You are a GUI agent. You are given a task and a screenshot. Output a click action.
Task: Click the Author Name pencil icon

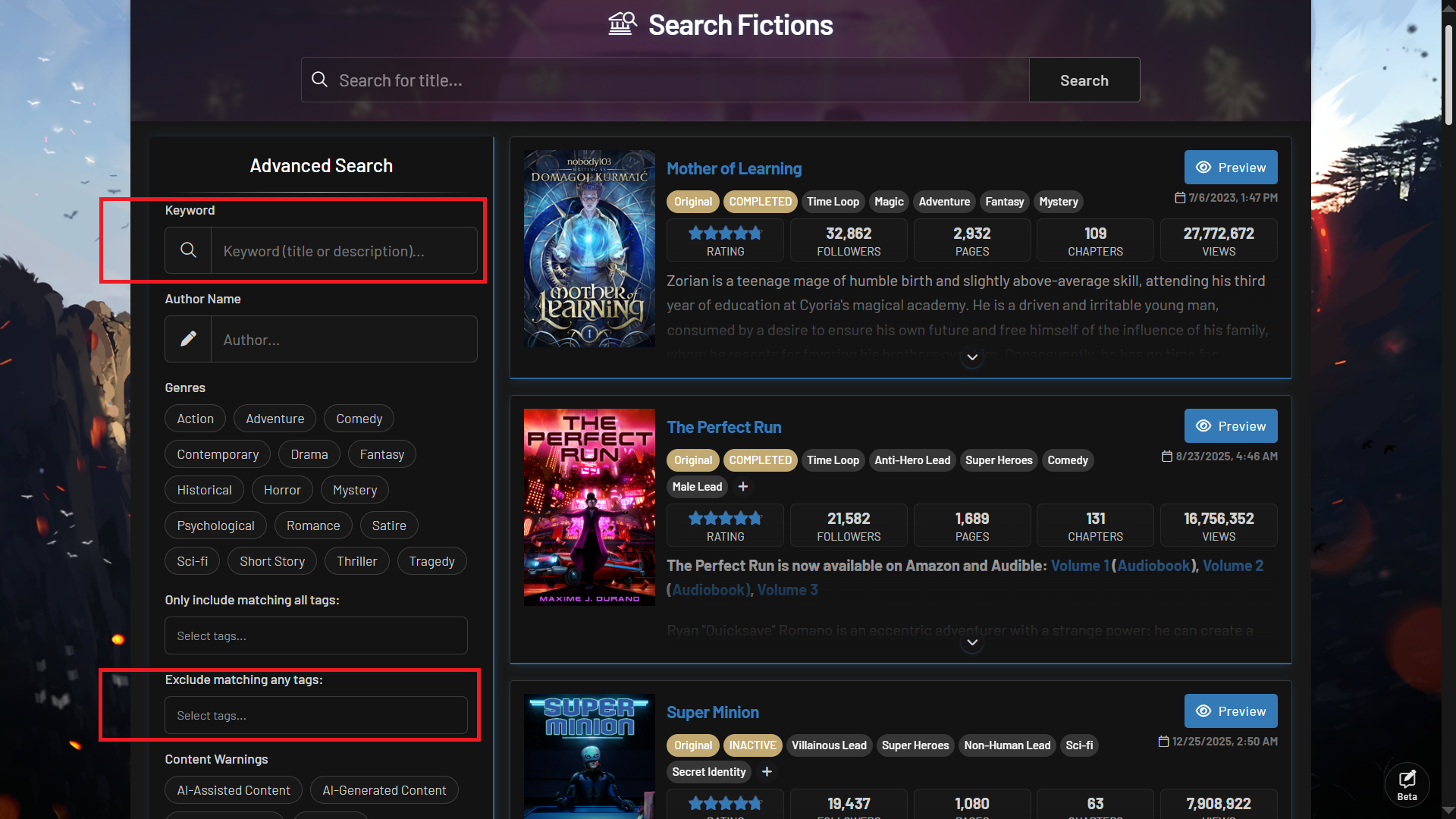(188, 339)
